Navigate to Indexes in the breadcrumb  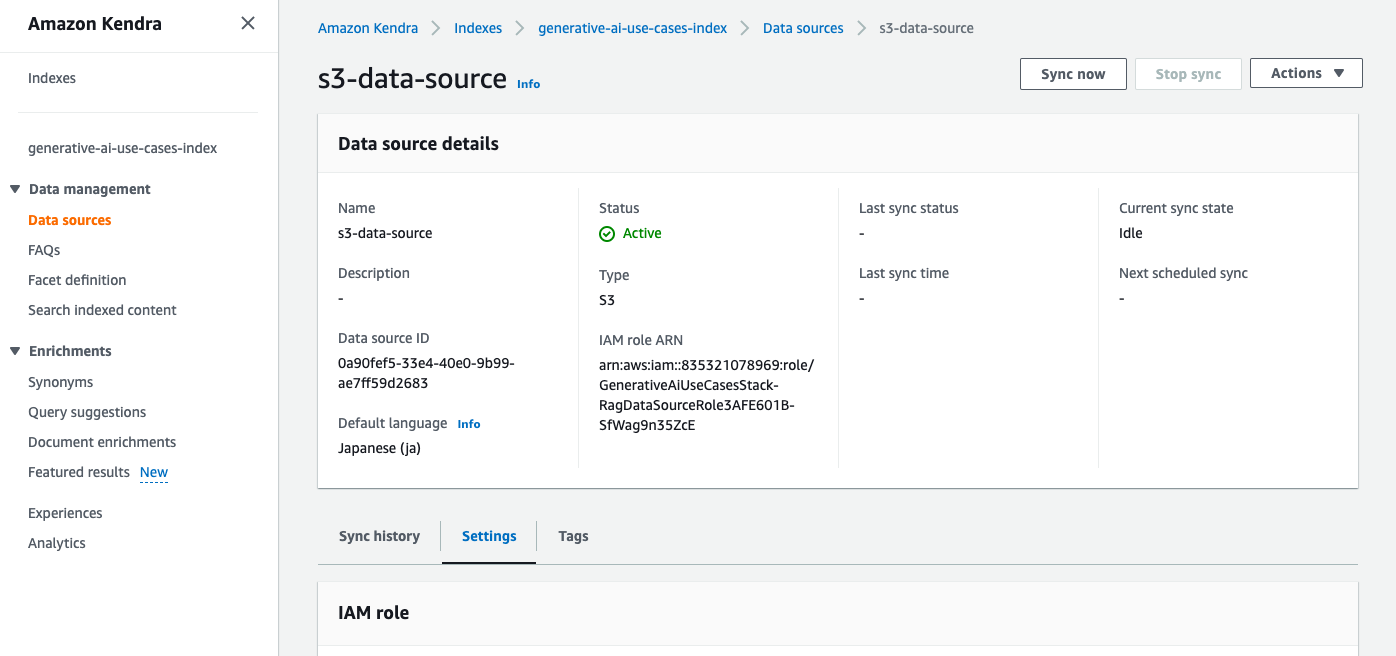478,28
